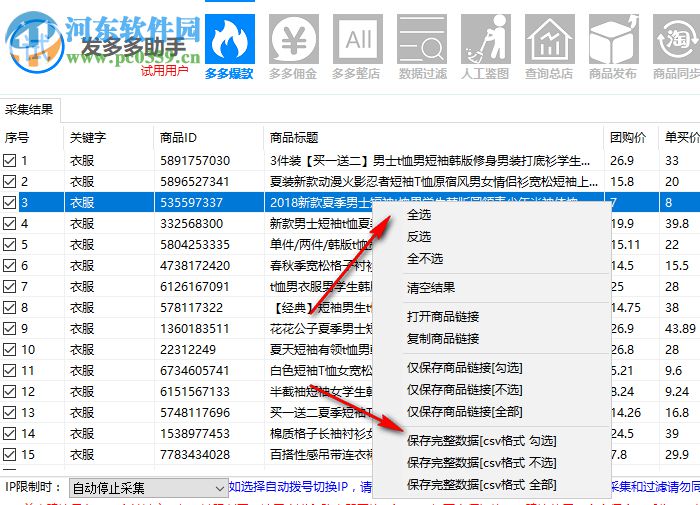Select product ID 578117322 cell

coord(191,307)
